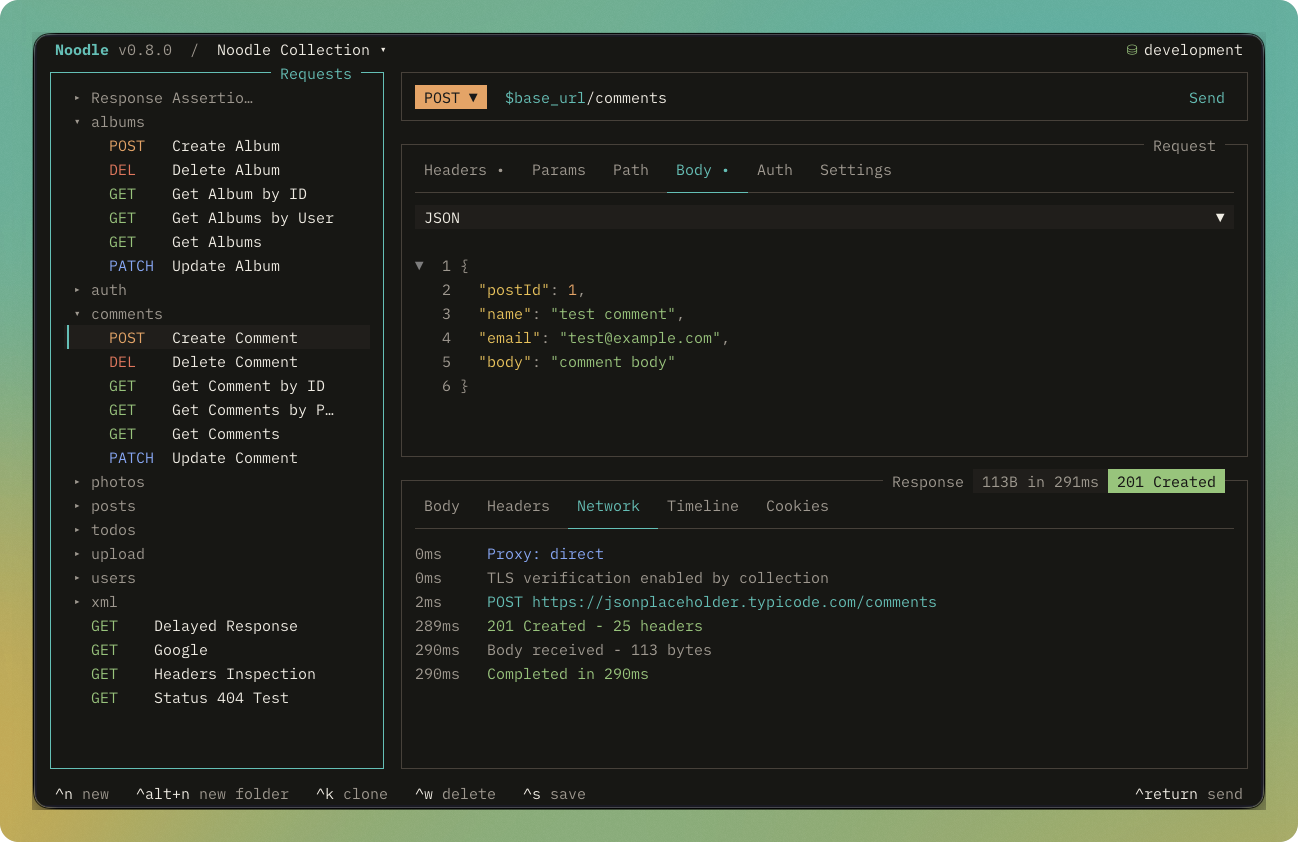Select the Delete Album request
Viewport: 1298px width, 842px height.
pos(218,170)
